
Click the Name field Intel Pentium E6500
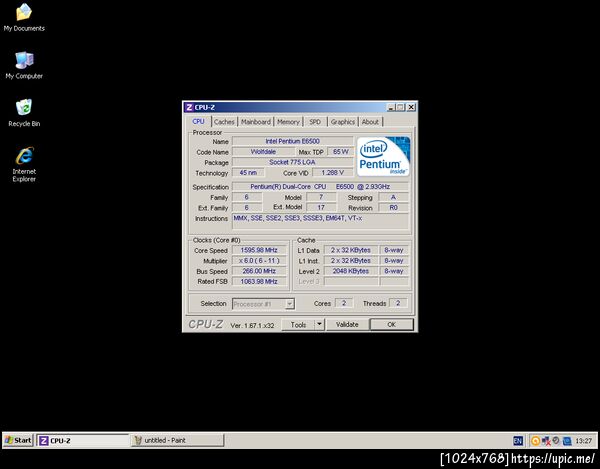pyautogui.click(x=293, y=141)
